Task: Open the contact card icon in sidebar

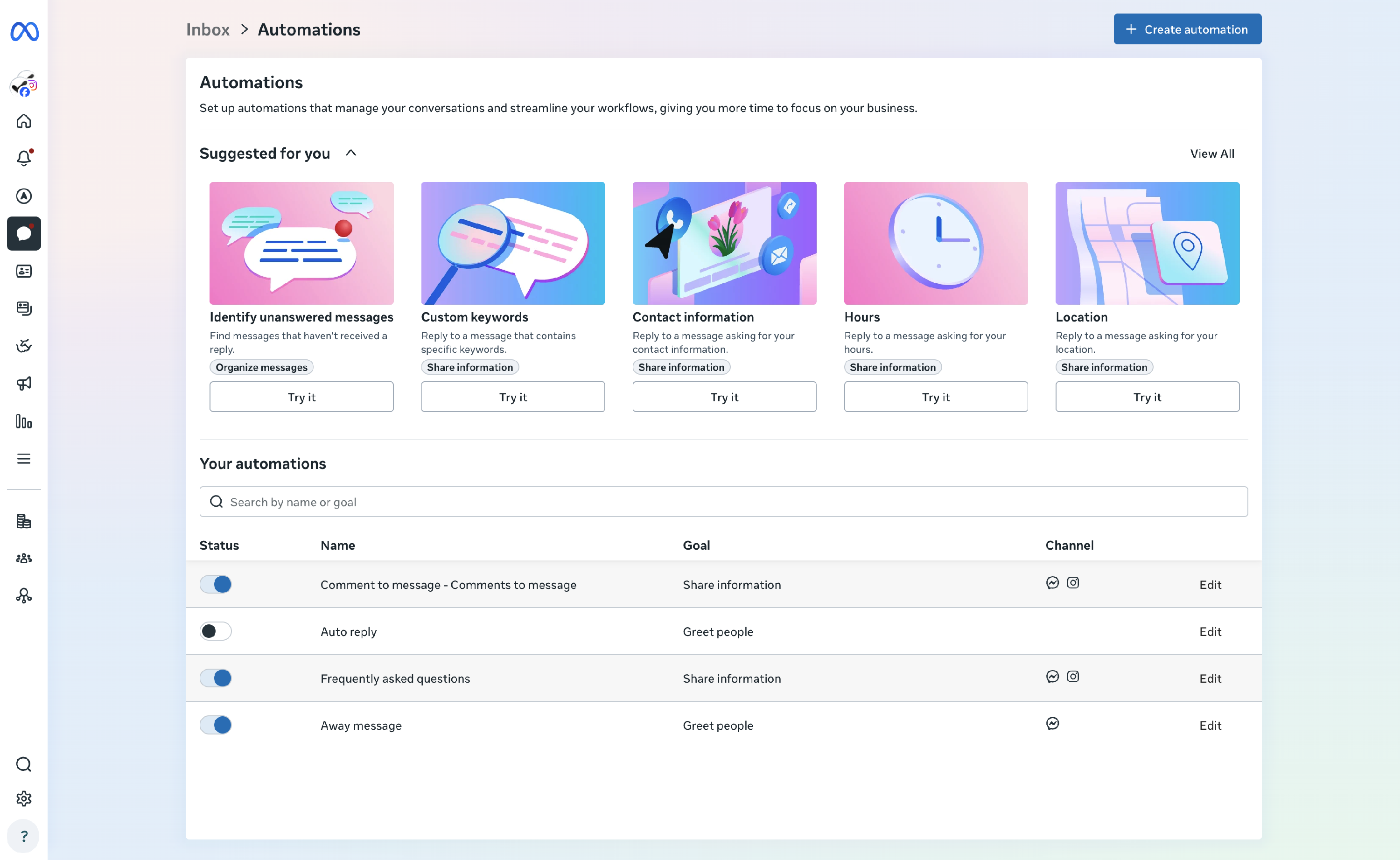Action: click(24, 271)
